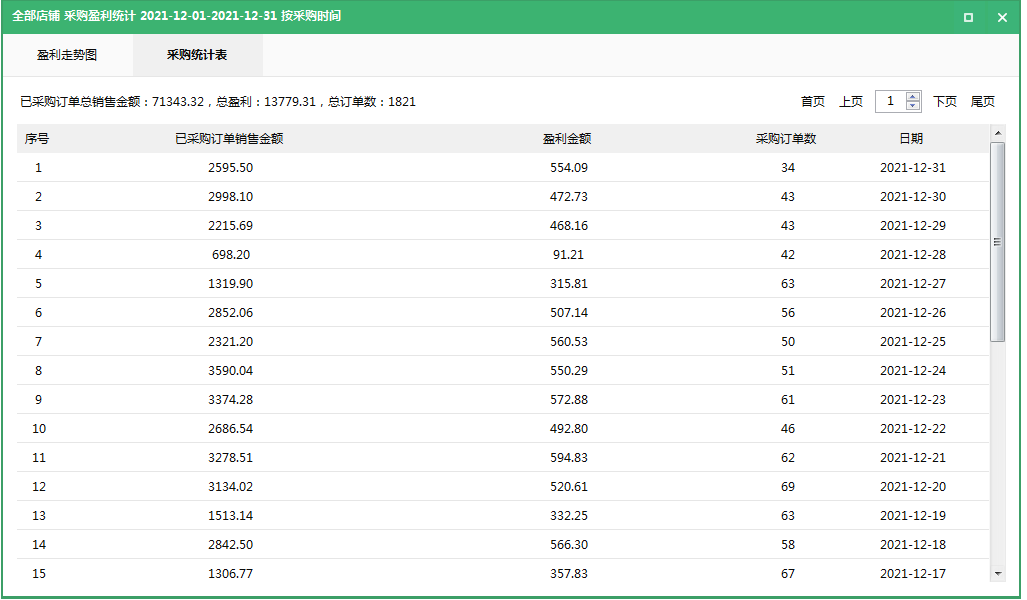This screenshot has height=600, width=1027.
Task: Click the vertical scrollbar thumb
Action: point(998,242)
